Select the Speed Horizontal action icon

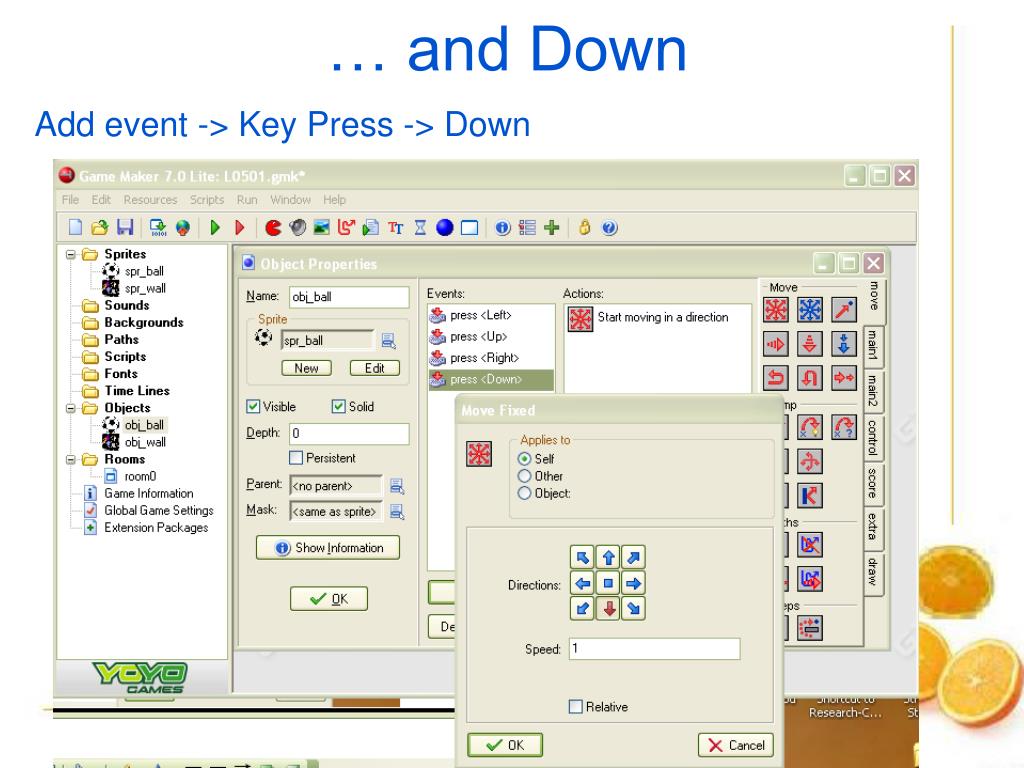(x=776, y=344)
